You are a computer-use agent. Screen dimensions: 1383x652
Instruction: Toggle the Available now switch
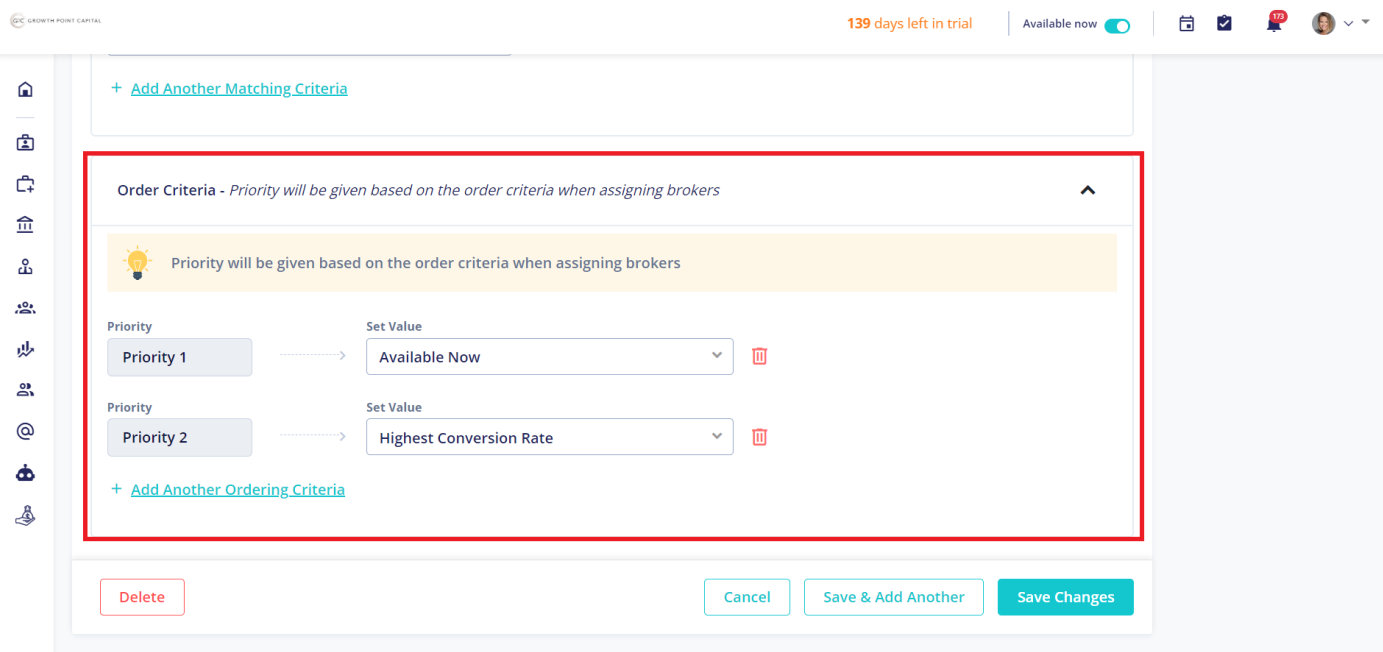tap(1117, 25)
